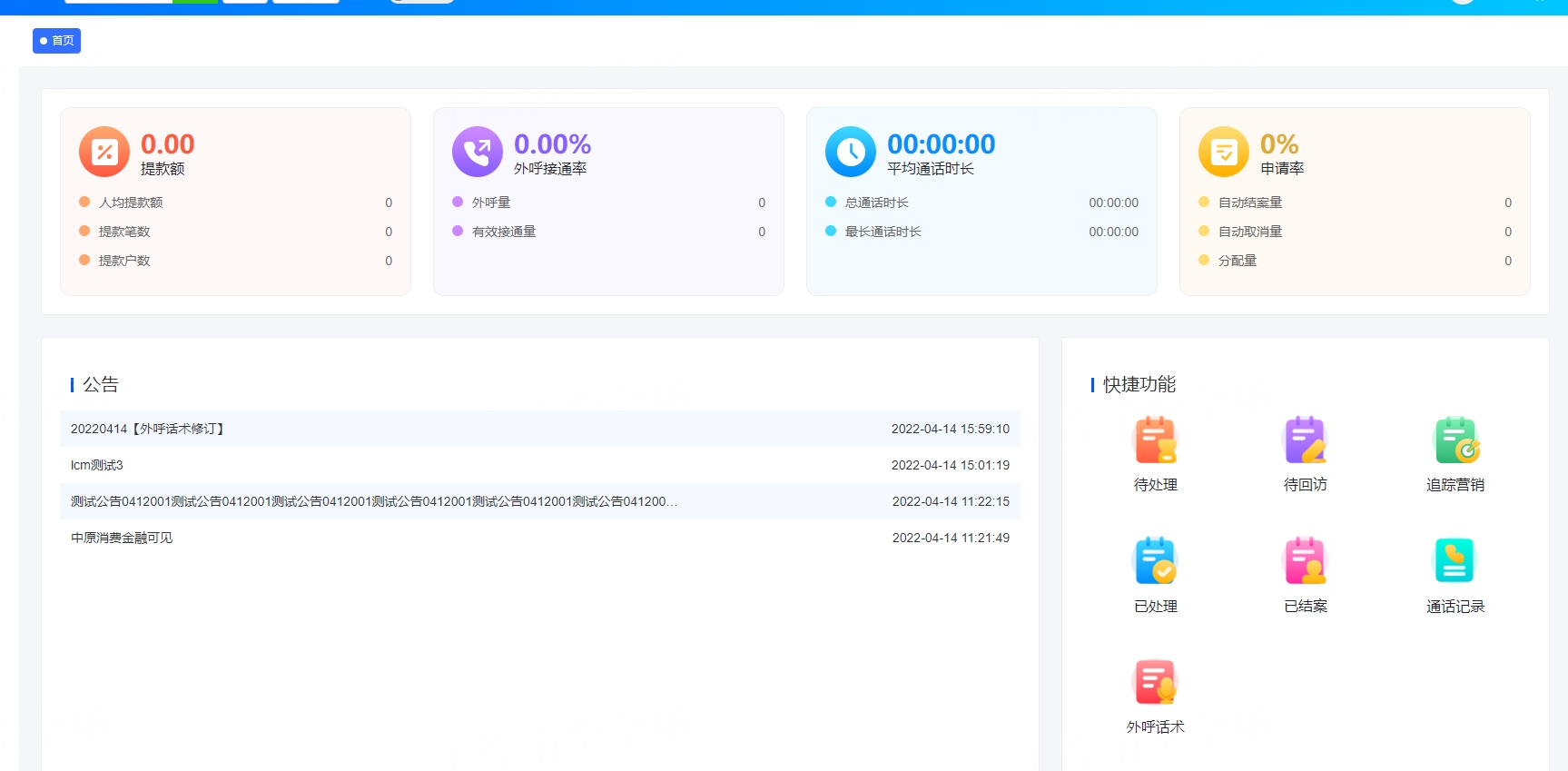Click the 0.00% connect rate value

pos(552,143)
